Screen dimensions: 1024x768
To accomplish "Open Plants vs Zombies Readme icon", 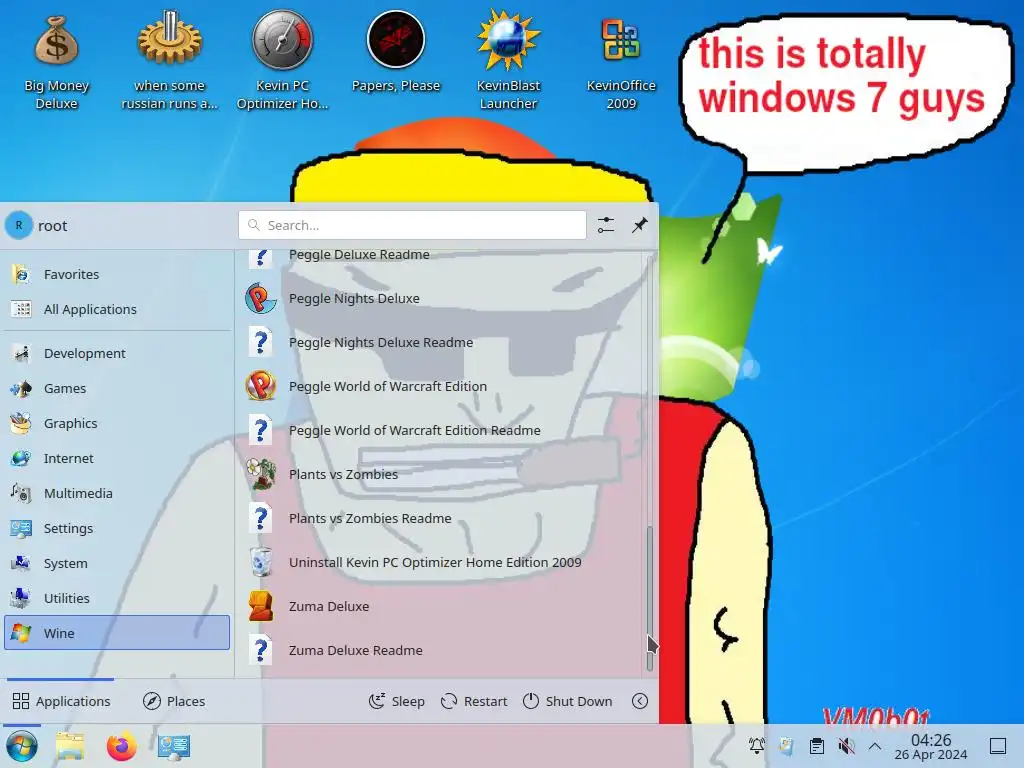I will pyautogui.click(x=261, y=519).
